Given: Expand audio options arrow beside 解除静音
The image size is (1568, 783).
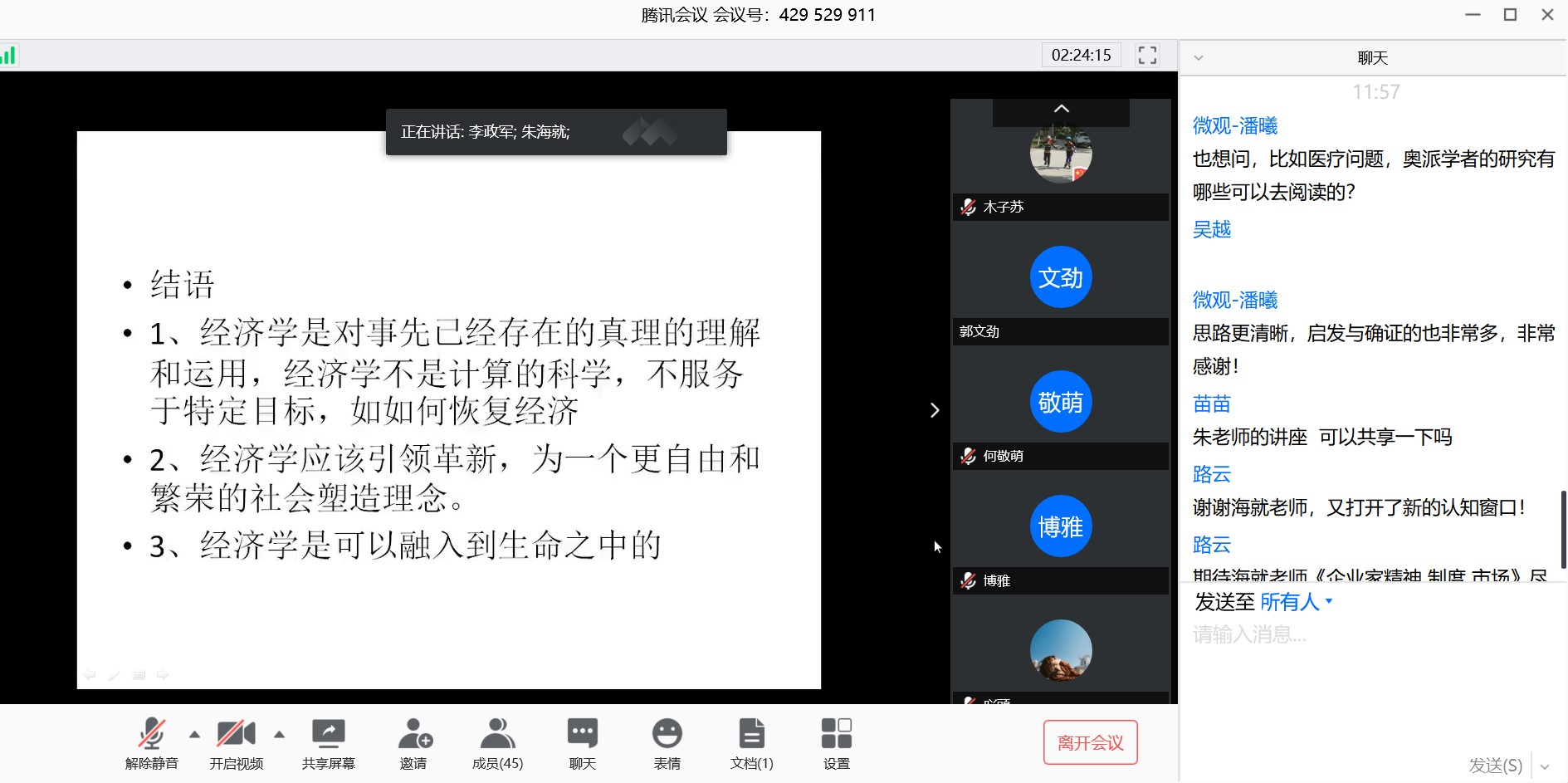Looking at the screenshot, I should [194, 734].
